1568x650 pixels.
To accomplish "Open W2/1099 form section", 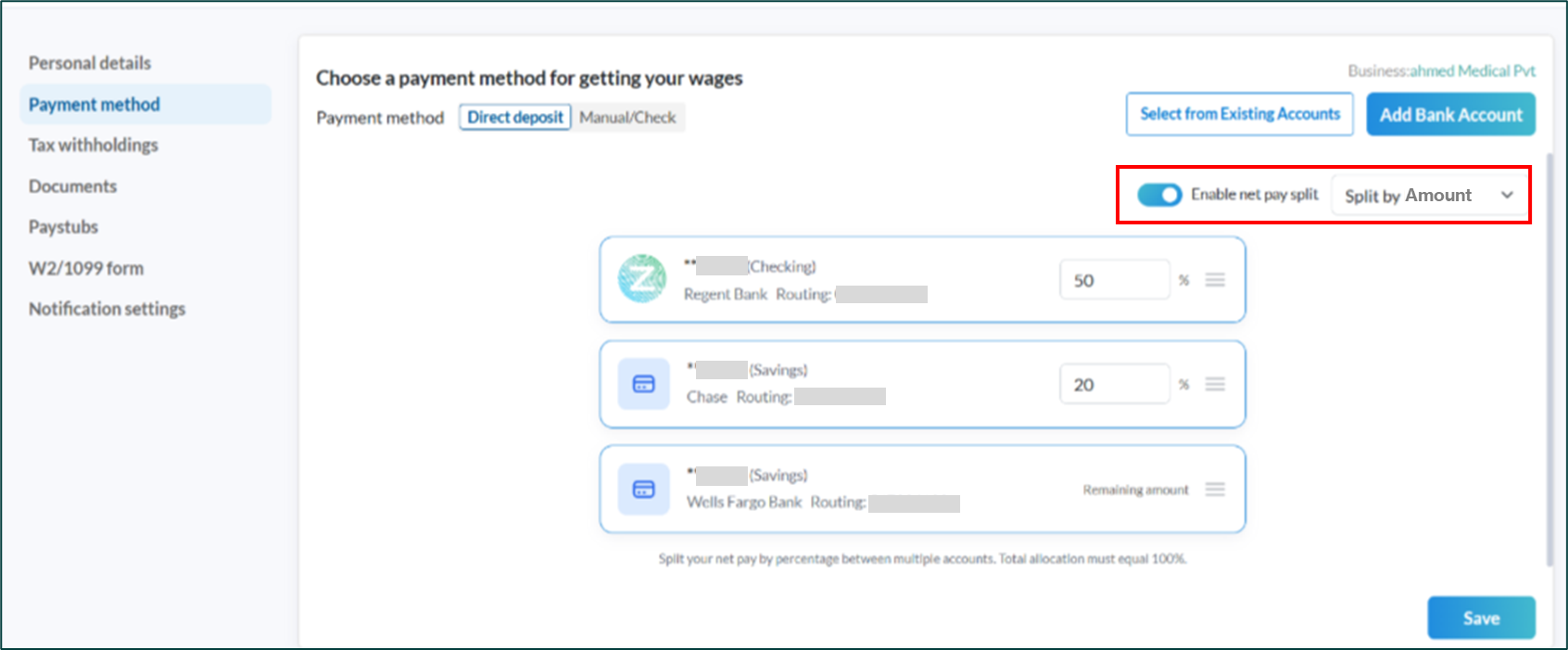I will click(x=86, y=268).
